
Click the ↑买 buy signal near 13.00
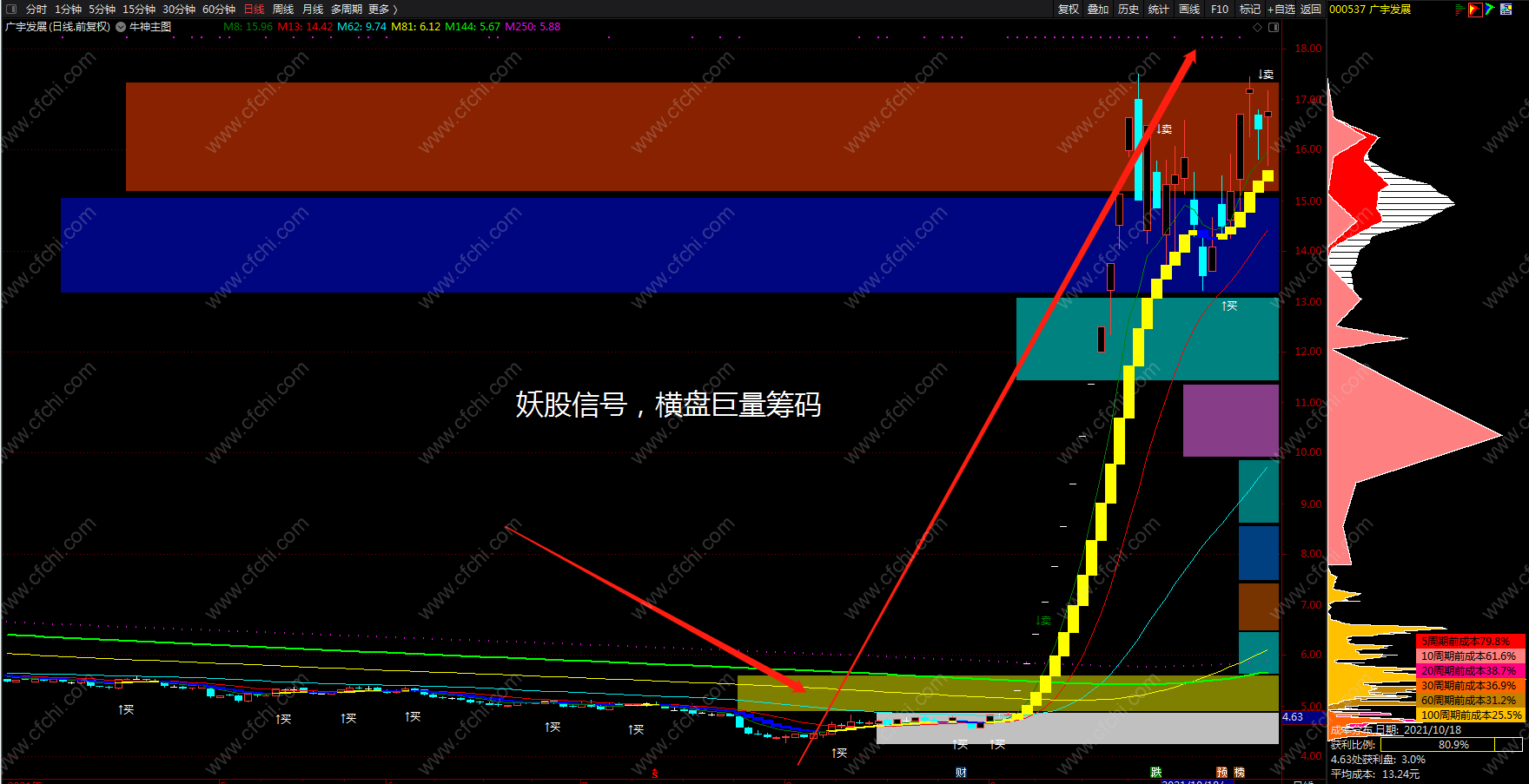coord(1229,306)
